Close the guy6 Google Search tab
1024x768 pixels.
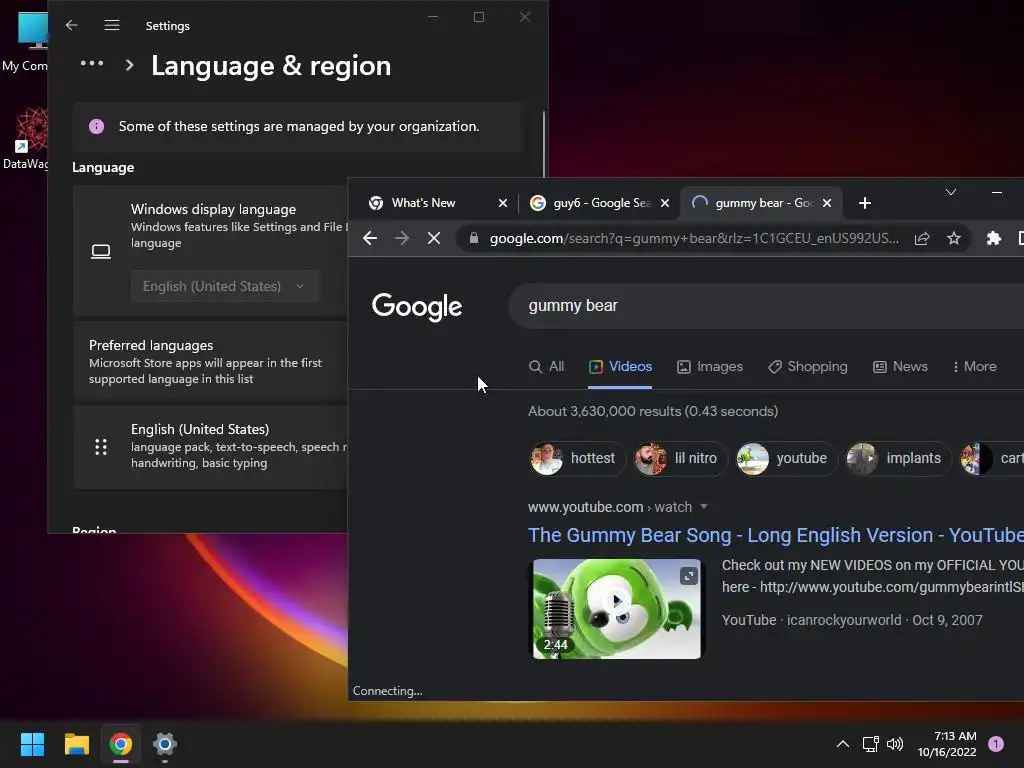click(x=665, y=203)
